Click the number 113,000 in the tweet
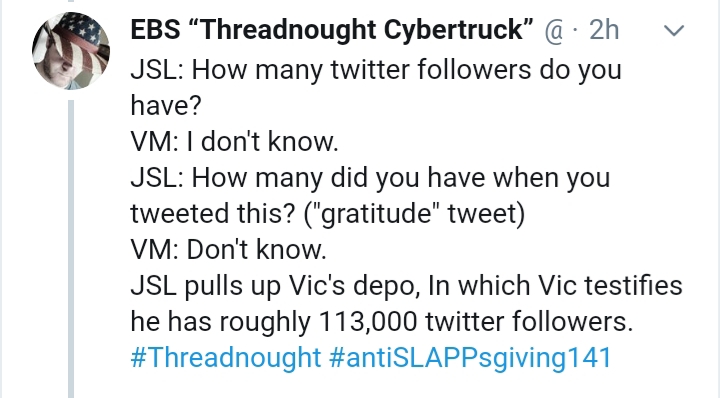Viewport: 720px width, 398px height. click(x=367, y=321)
